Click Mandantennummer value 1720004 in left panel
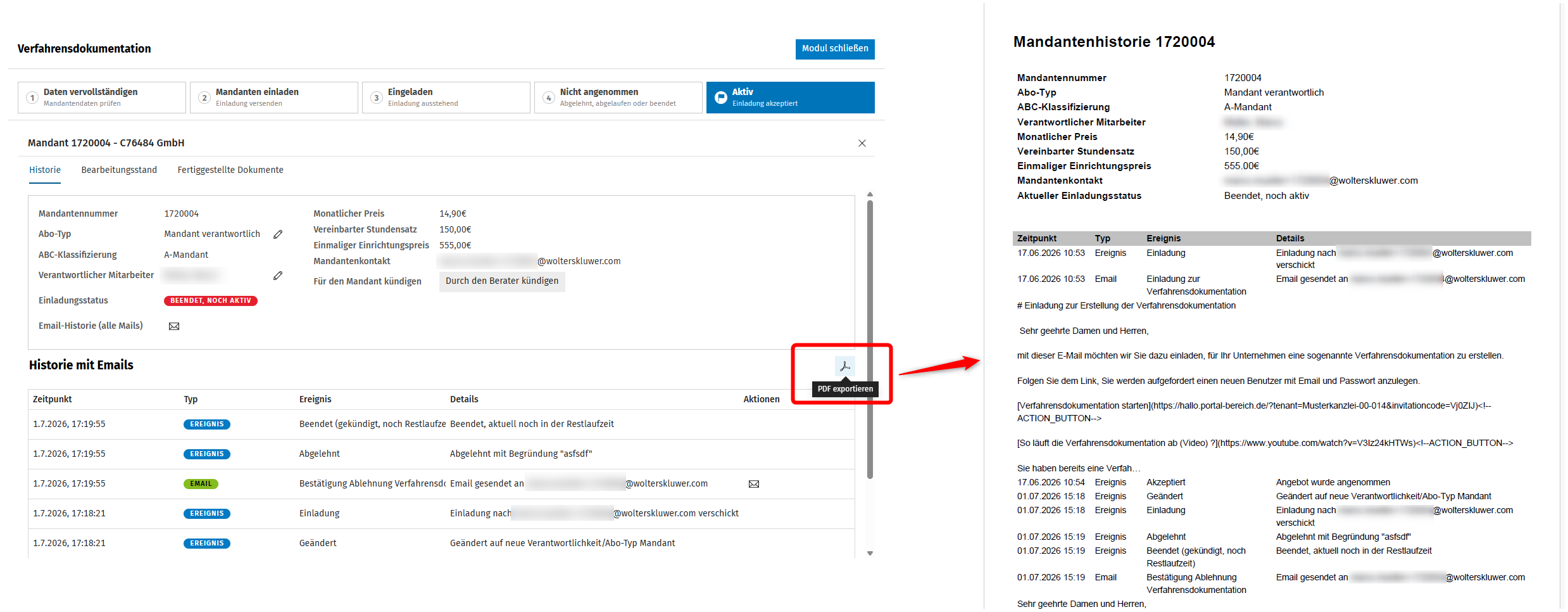 tap(182, 214)
